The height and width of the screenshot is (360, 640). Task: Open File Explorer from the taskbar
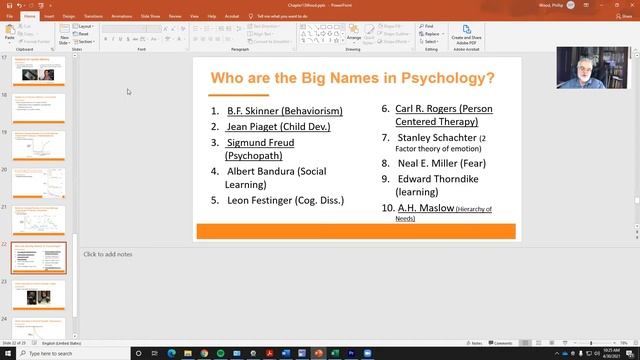188,353
